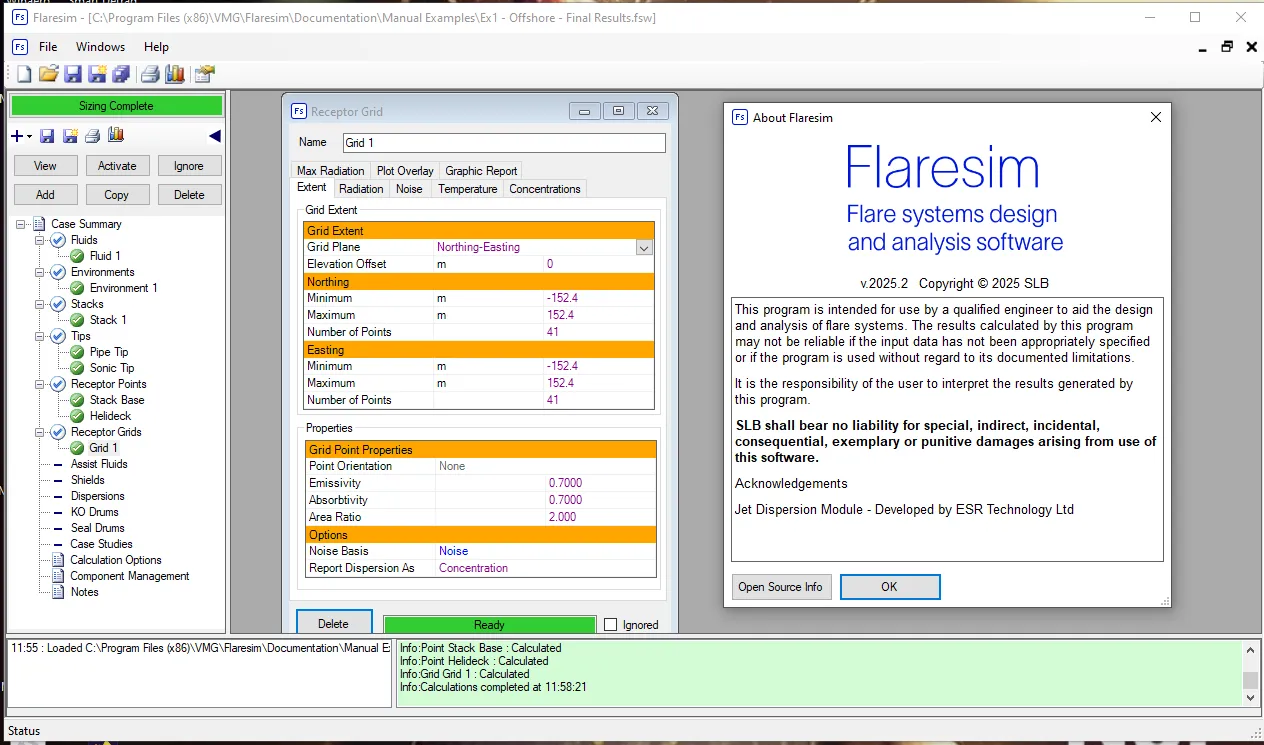Open the Windows menu

[x=101, y=47]
